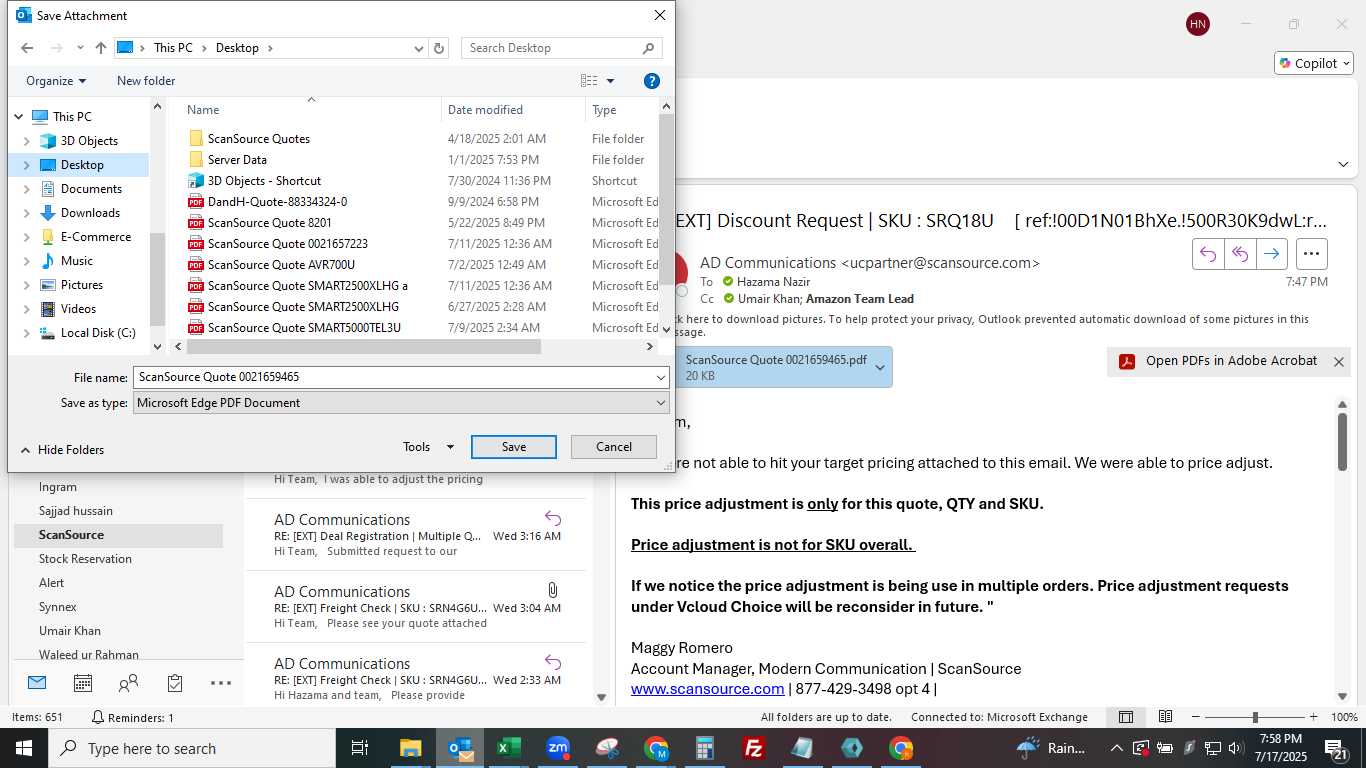
Task: Click the HN account avatar
Action: tap(1197, 24)
